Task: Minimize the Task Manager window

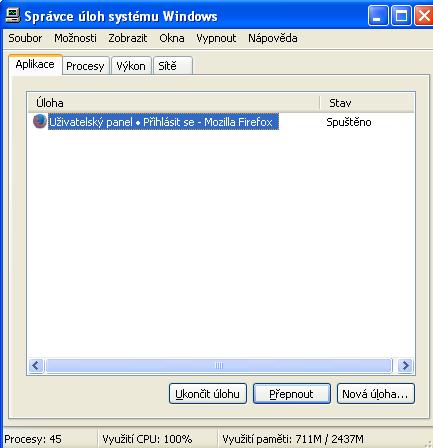Action: coord(378,16)
